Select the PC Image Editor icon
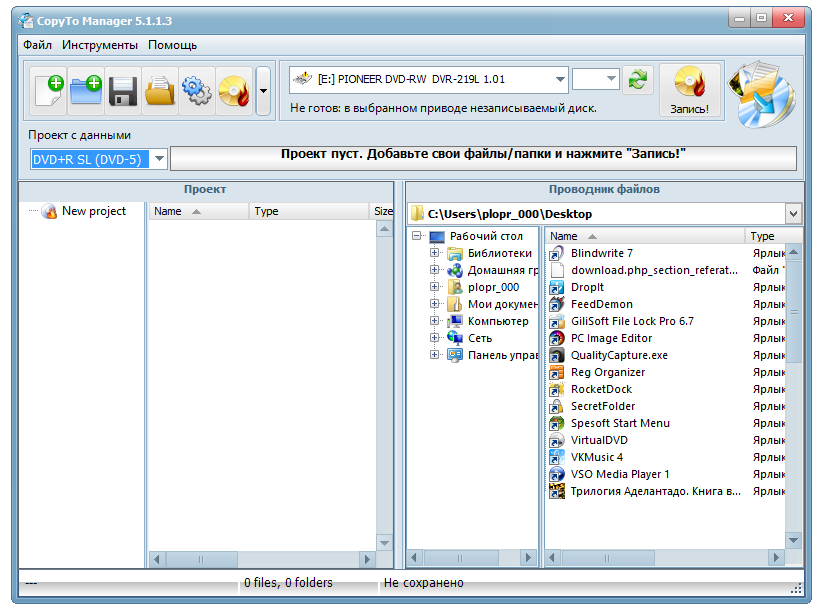Screen dimensions: 820x606 tap(557, 338)
